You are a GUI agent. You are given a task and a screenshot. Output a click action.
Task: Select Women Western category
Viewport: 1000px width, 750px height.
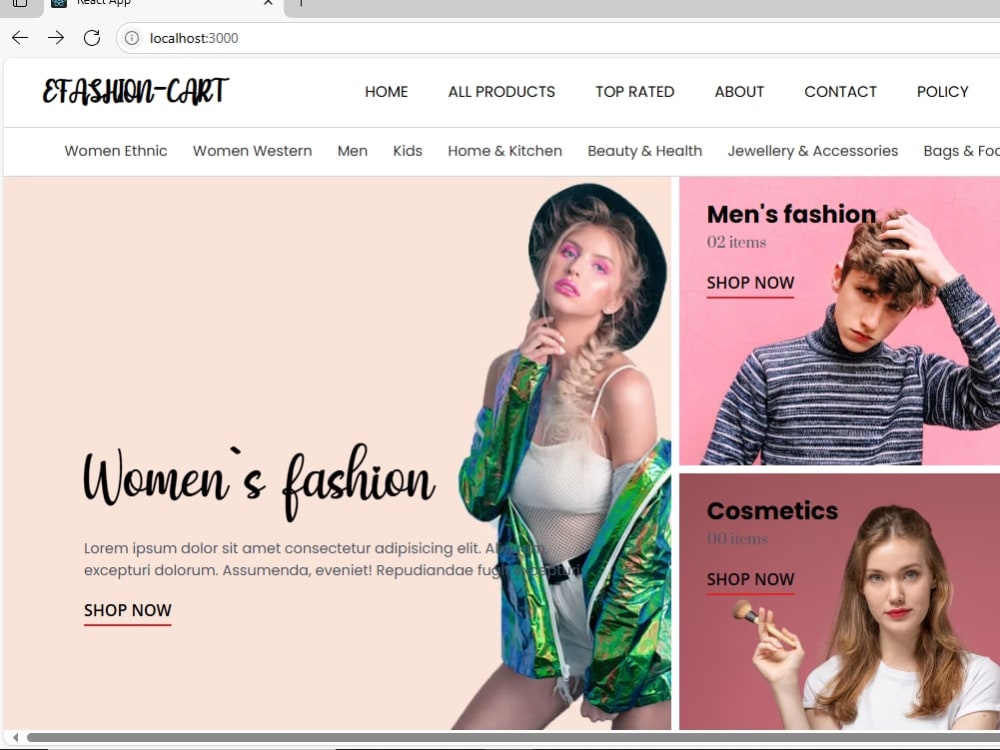tap(253, 151)
